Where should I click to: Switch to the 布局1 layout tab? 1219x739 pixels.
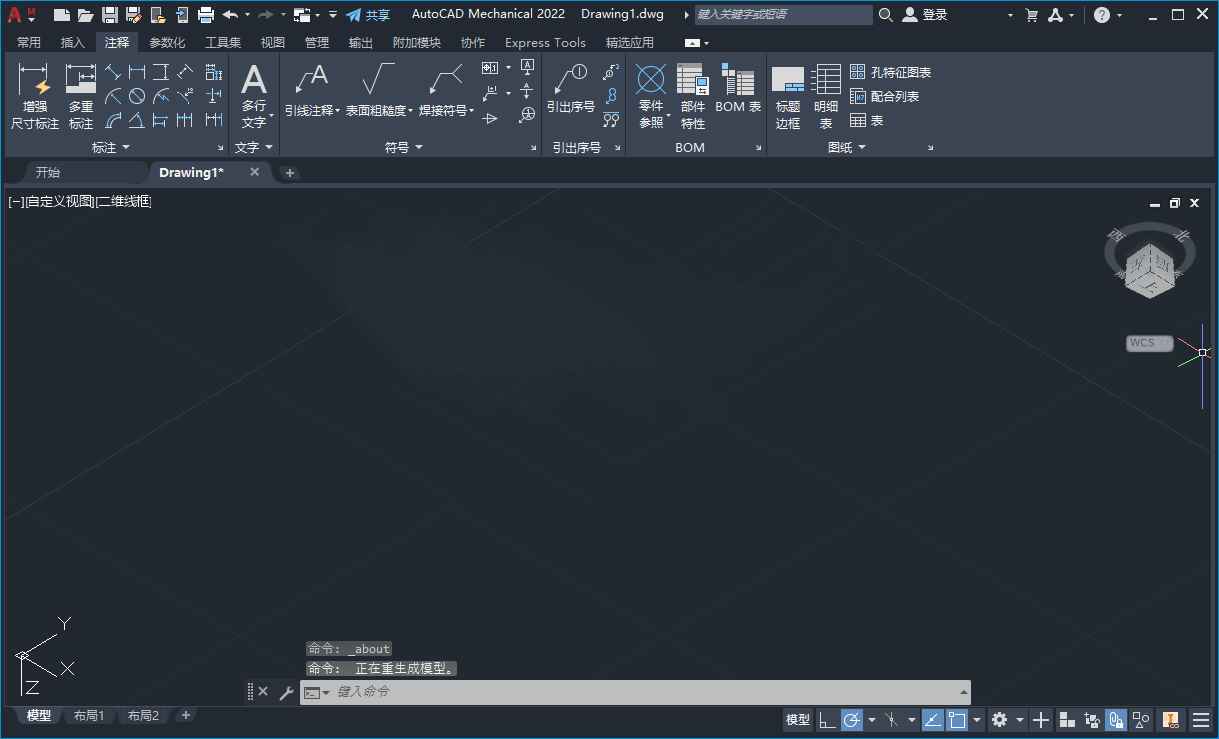89,715
